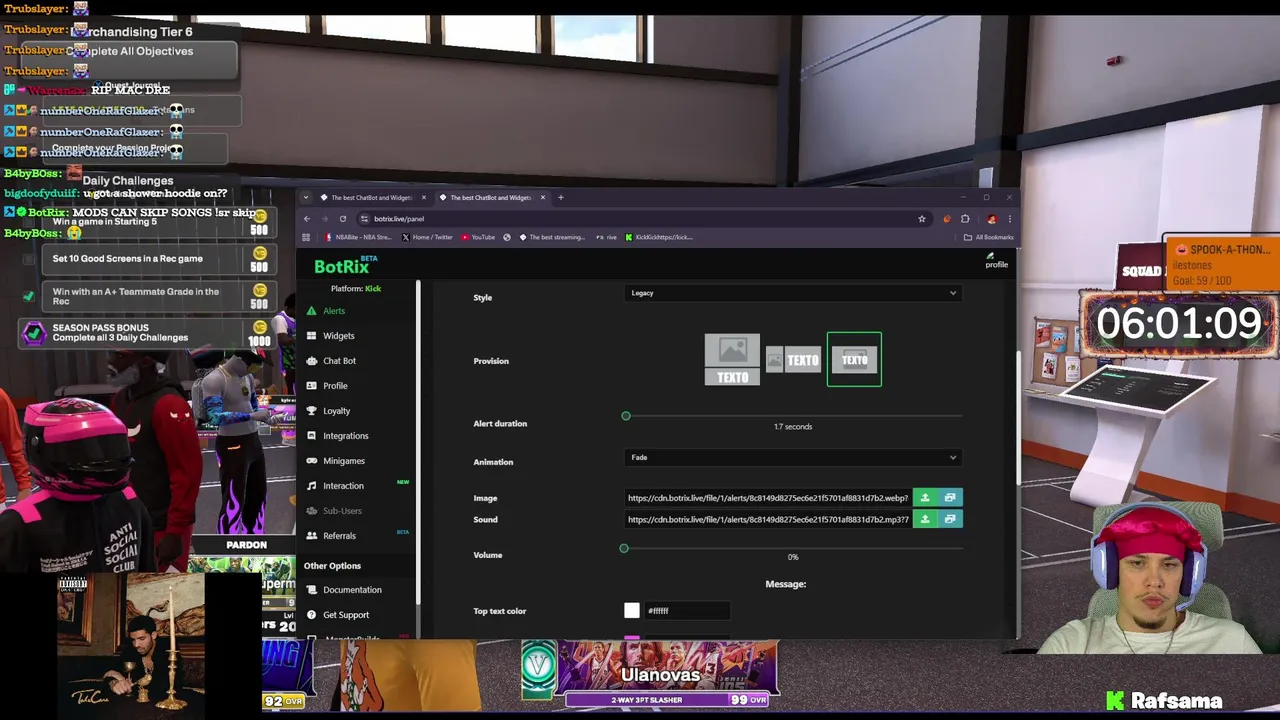The width and height of the screenshot is (1280, 720).
Task: Click the Alert duration slider handle
Action: pos(626,416)
